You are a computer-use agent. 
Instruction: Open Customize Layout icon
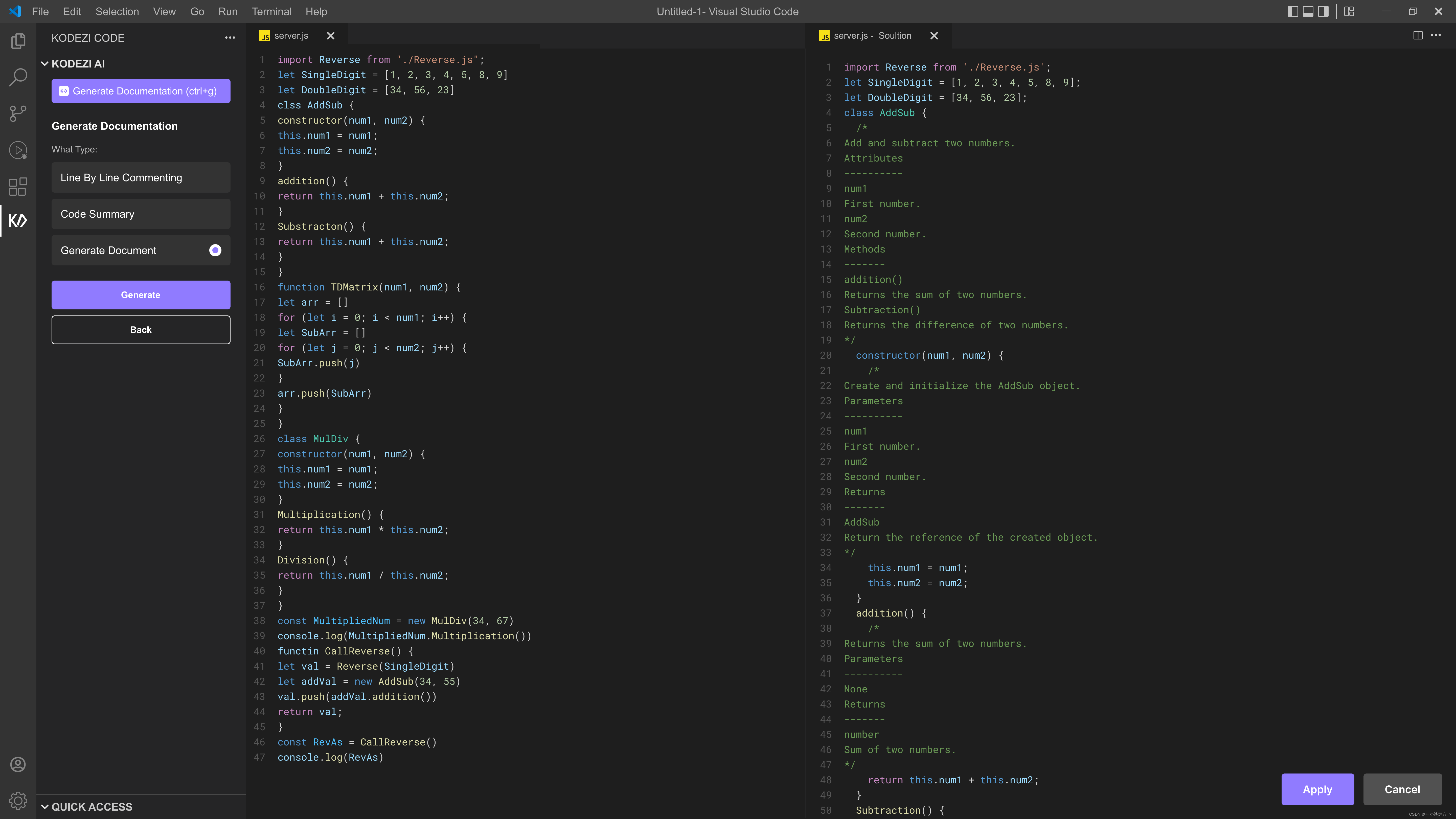(1349, 11)
